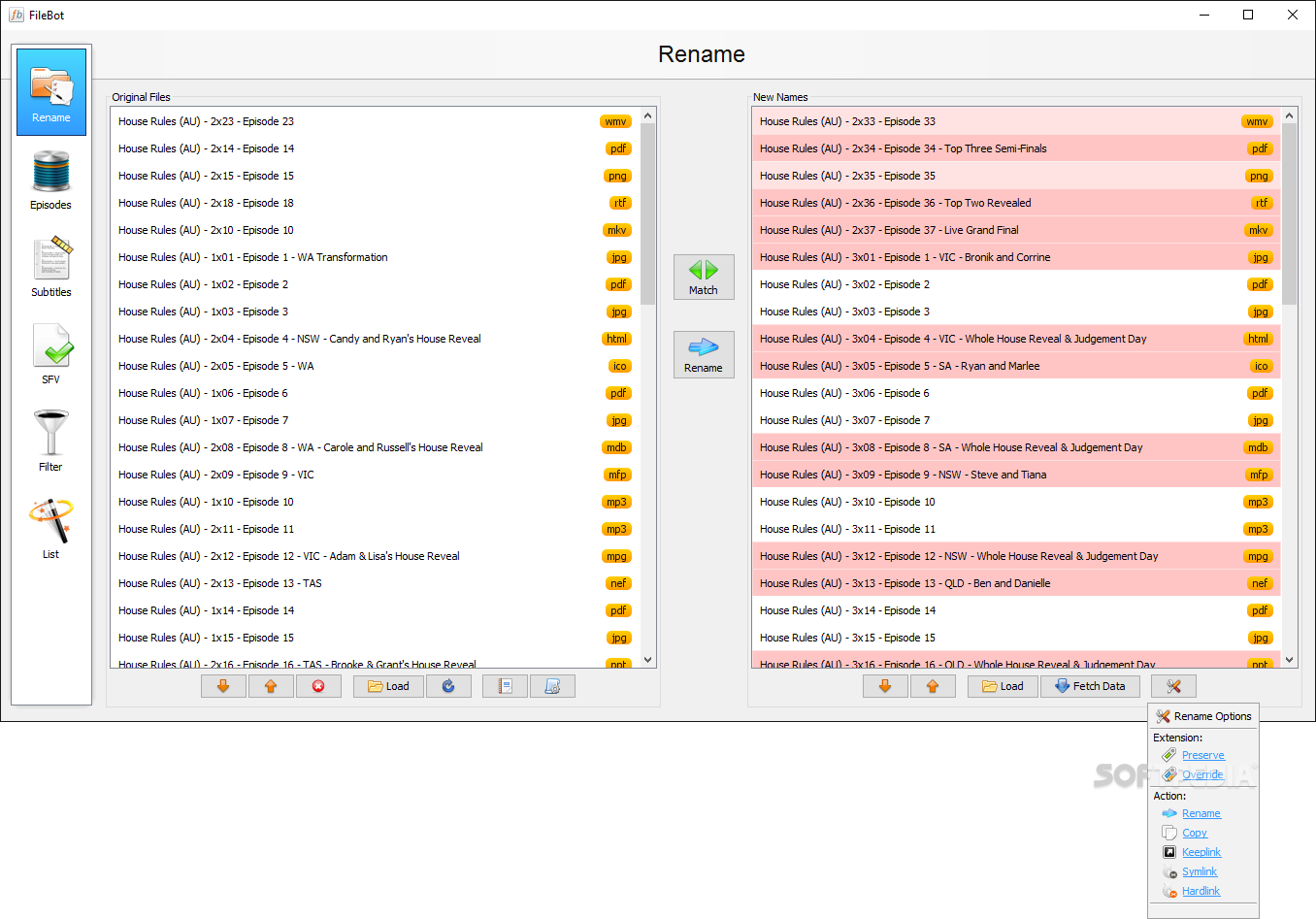Click the refresh icon under Original Files

(x=448, y=686)
